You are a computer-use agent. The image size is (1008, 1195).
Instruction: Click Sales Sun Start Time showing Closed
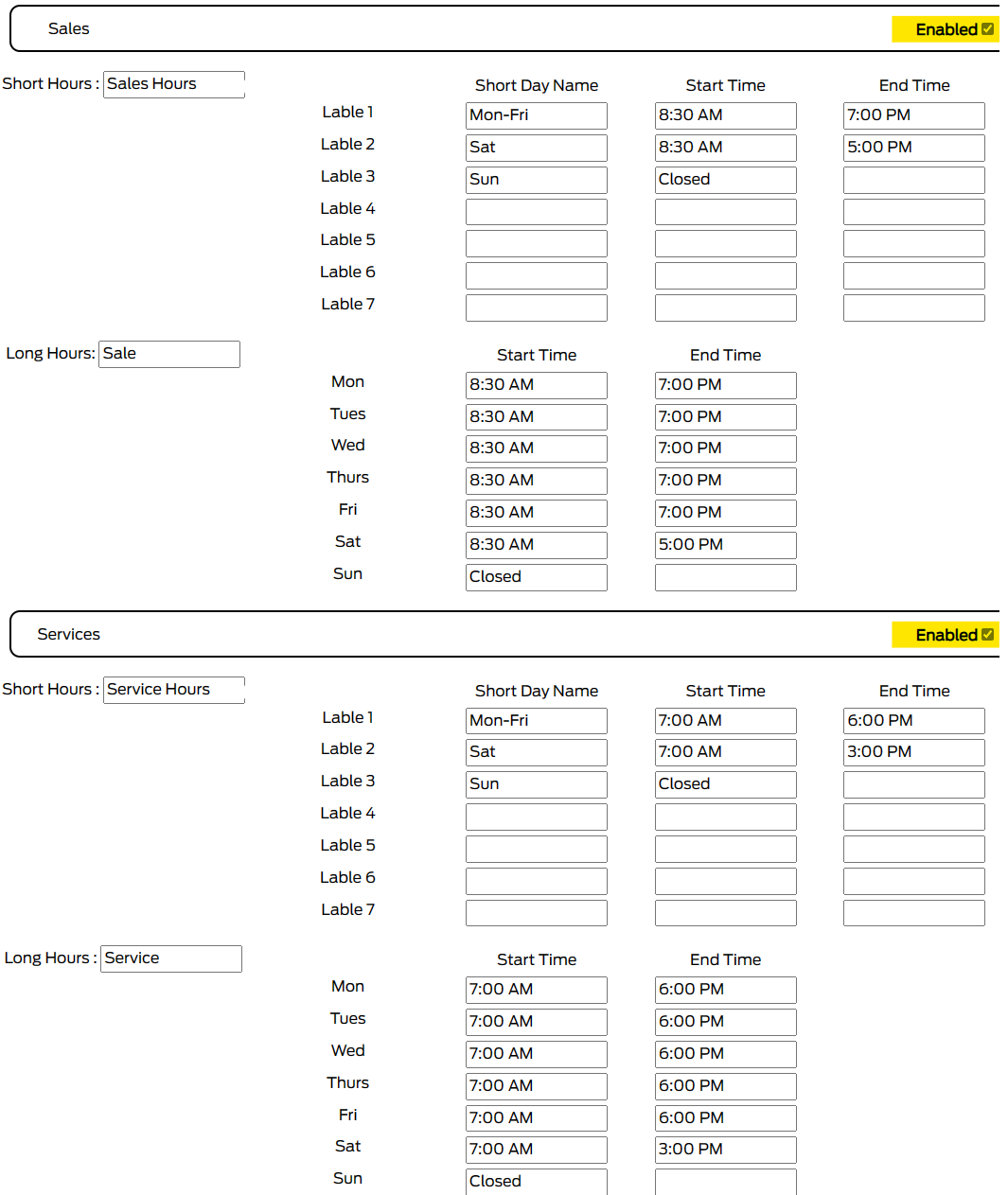pyautogui.click(x=537, y=577)
